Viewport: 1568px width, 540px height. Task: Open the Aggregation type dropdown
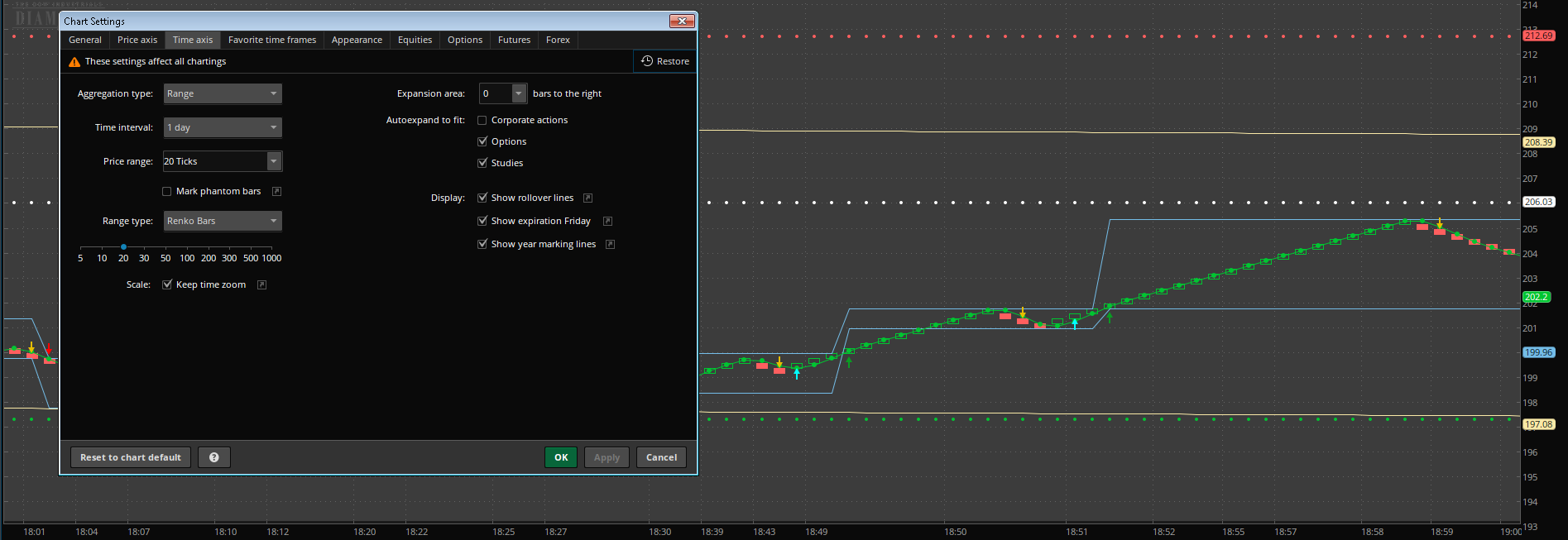tap(223, 93)
